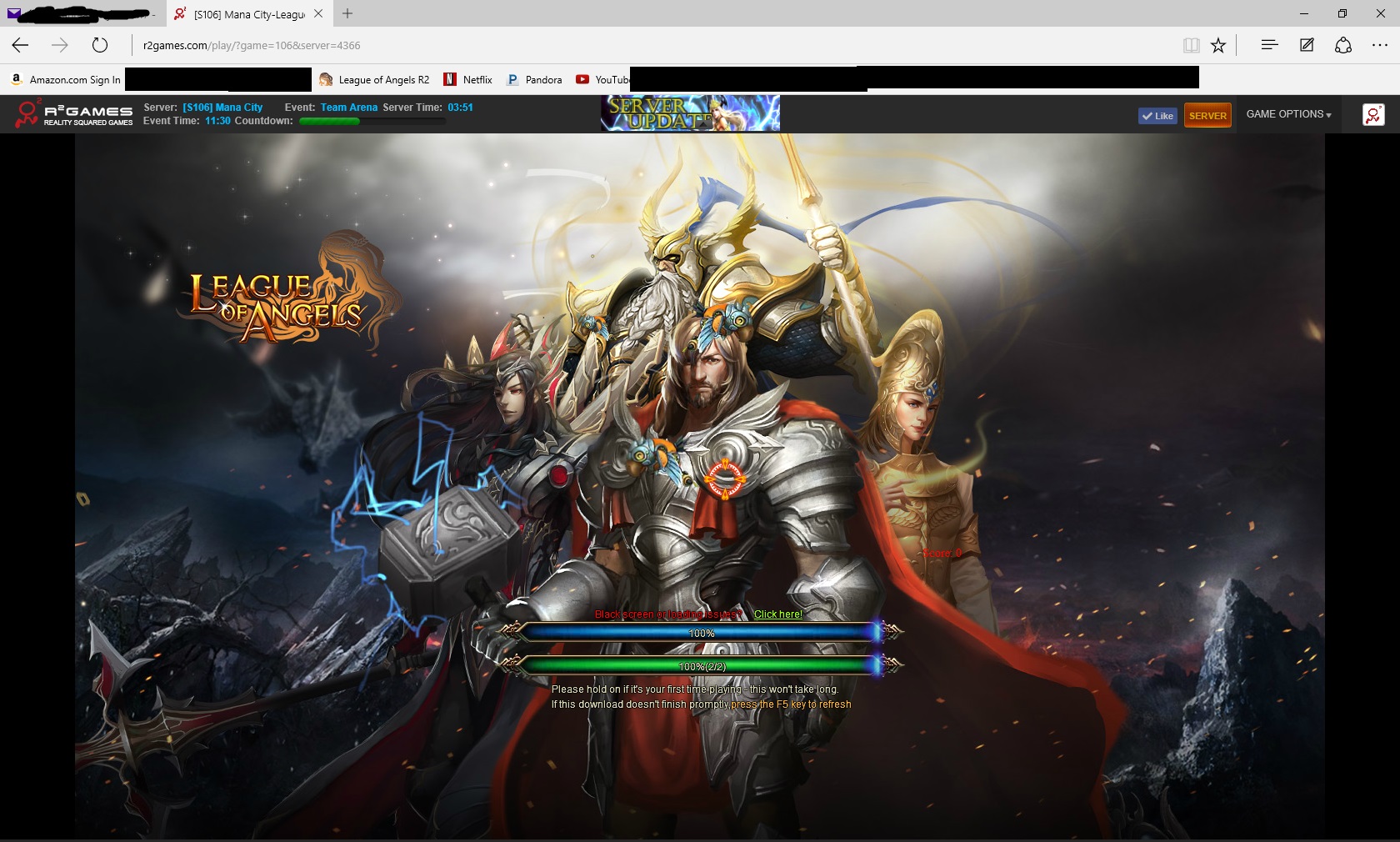
Task: Click the 'Click here!' loading issues link
Action: pos(777,614)
